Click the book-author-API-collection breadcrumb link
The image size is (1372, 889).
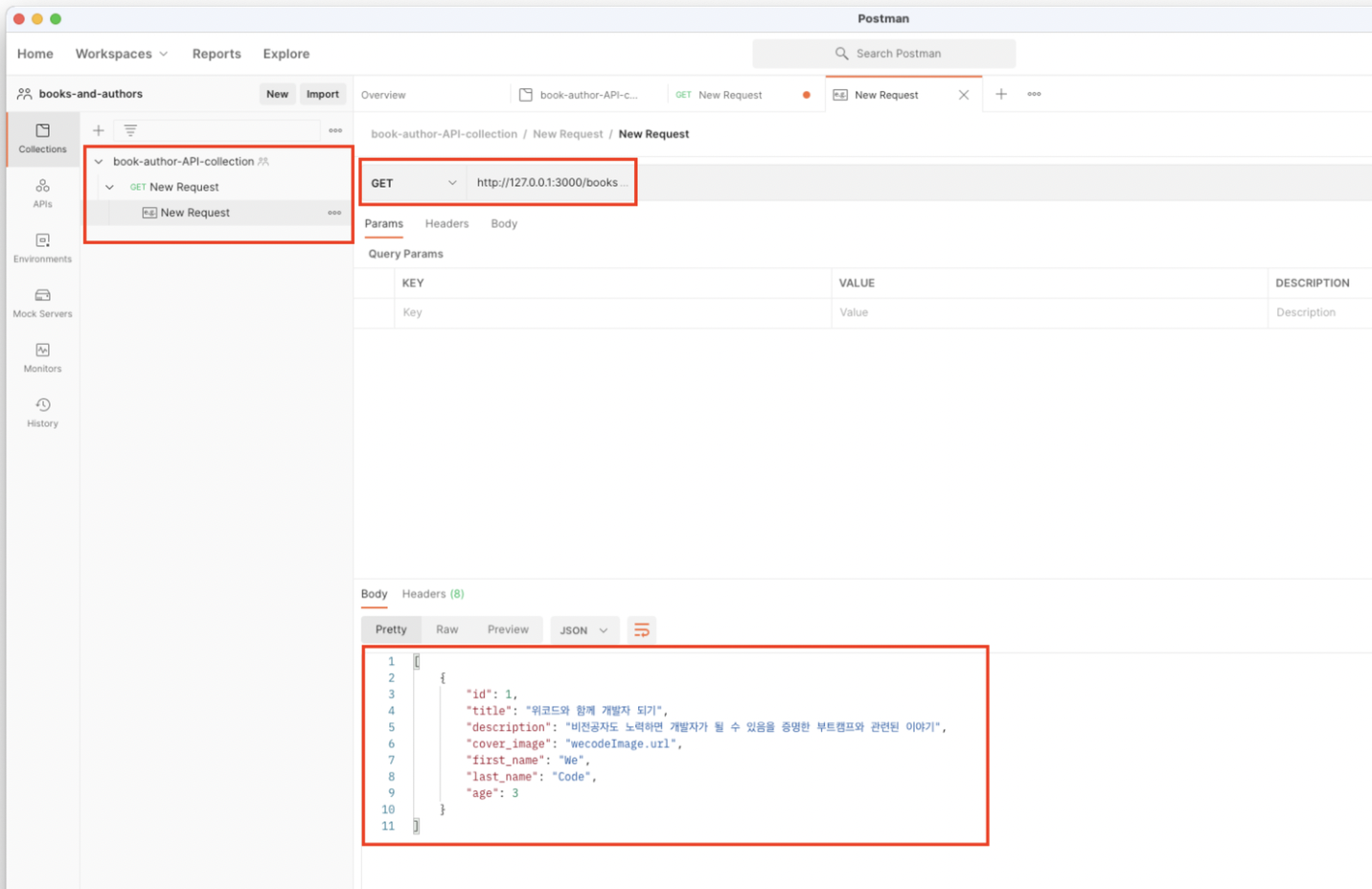click(445, 134)
